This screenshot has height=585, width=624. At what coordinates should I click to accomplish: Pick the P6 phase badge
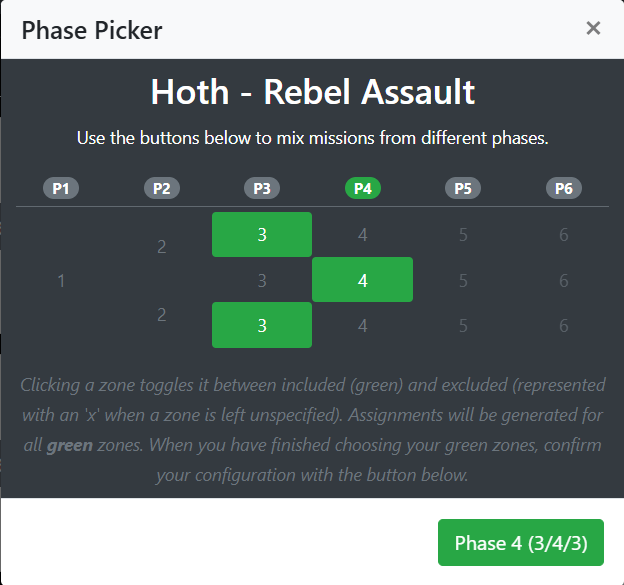pos(563,188)
